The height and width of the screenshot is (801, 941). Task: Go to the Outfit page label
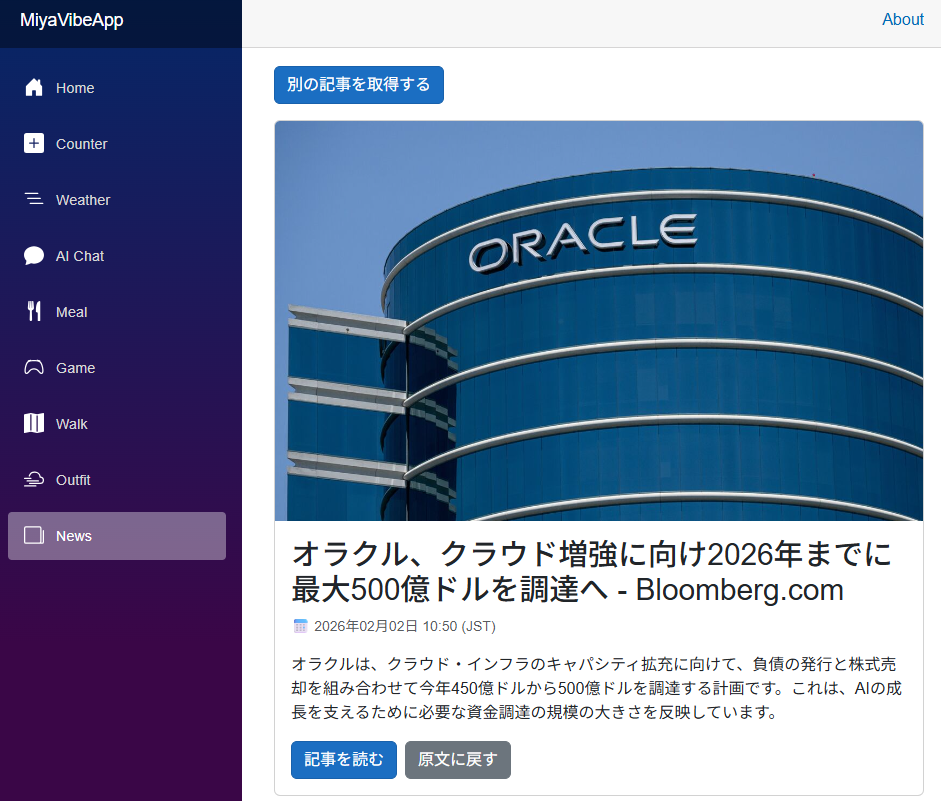[x=73, y=480]
